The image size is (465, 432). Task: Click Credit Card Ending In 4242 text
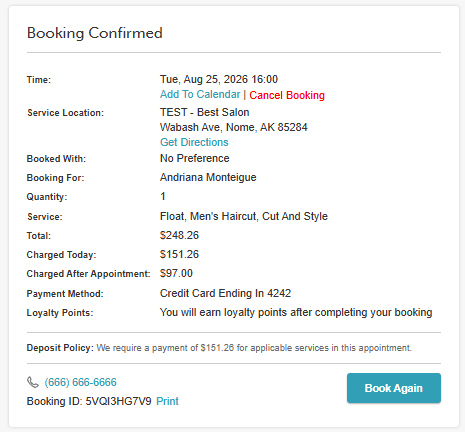pos(225,293)
